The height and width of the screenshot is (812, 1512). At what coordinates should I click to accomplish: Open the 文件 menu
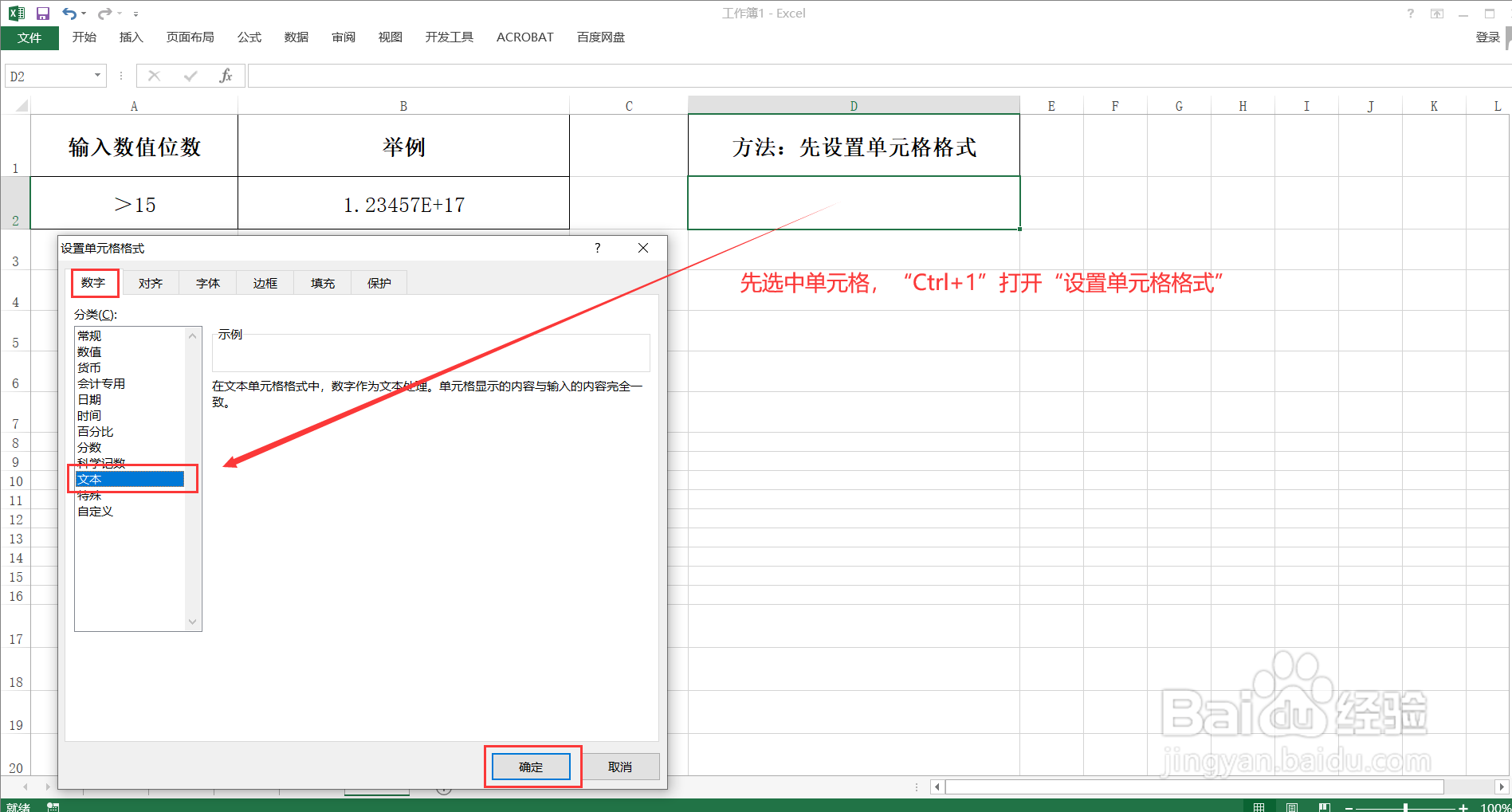click(x=29, y=37)
